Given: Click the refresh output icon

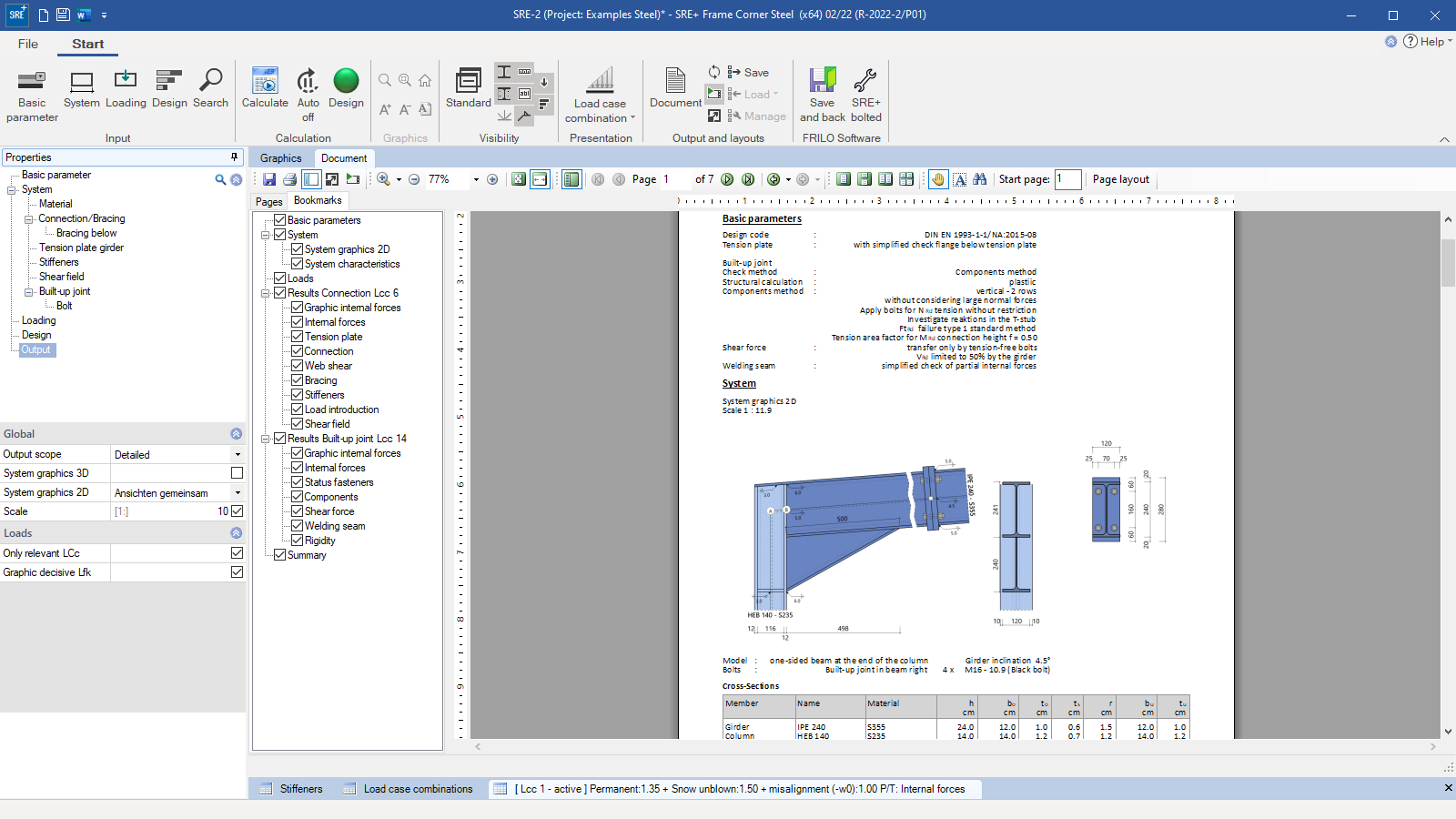Looking at the screenshot, I should 714,72.
